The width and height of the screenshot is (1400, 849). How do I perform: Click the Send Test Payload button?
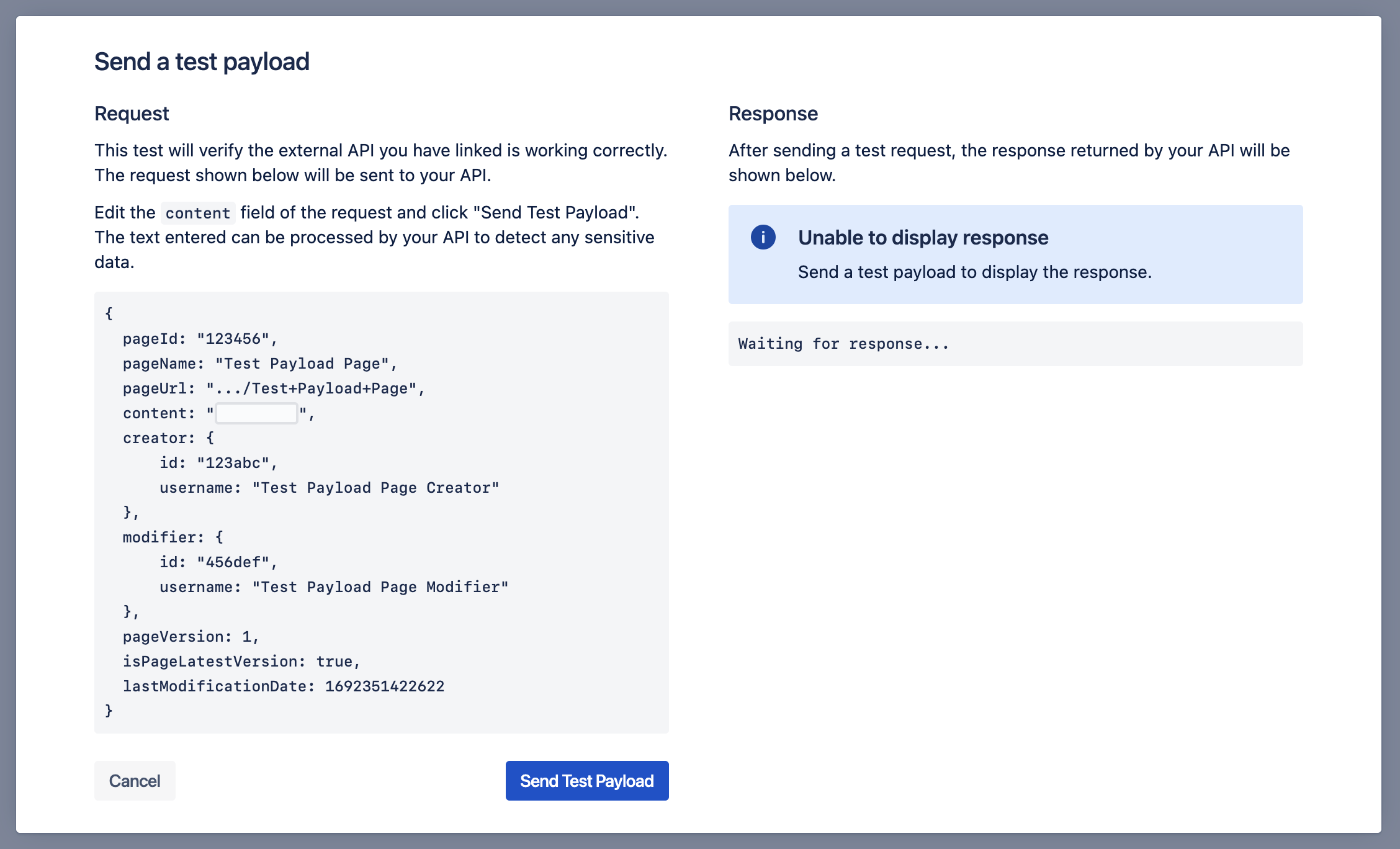(x=586, y=781)
